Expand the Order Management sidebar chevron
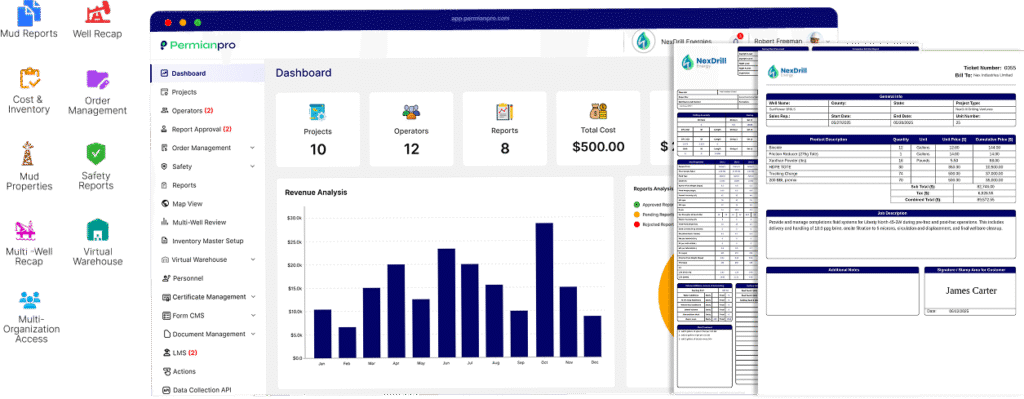The height and width of the screenshot is (399, 1024). click(x=252, y=148)
